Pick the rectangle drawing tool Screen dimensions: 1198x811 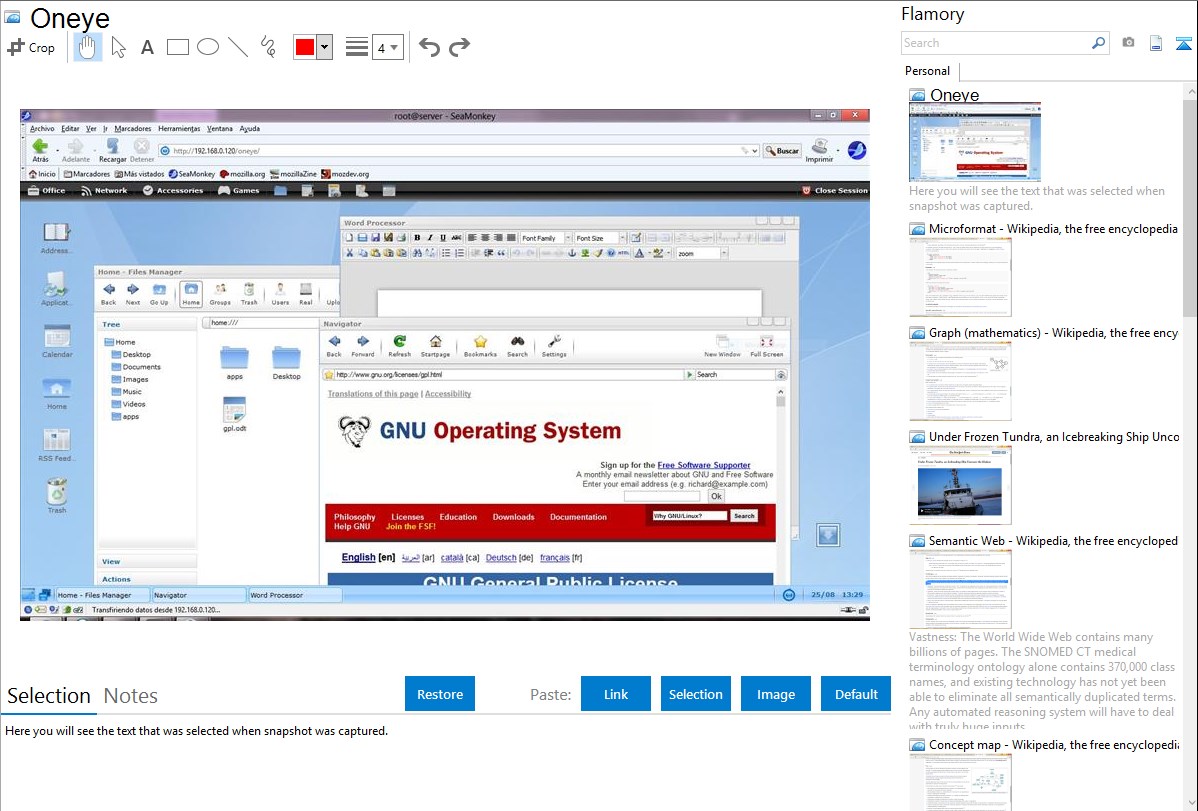[177, 47]
